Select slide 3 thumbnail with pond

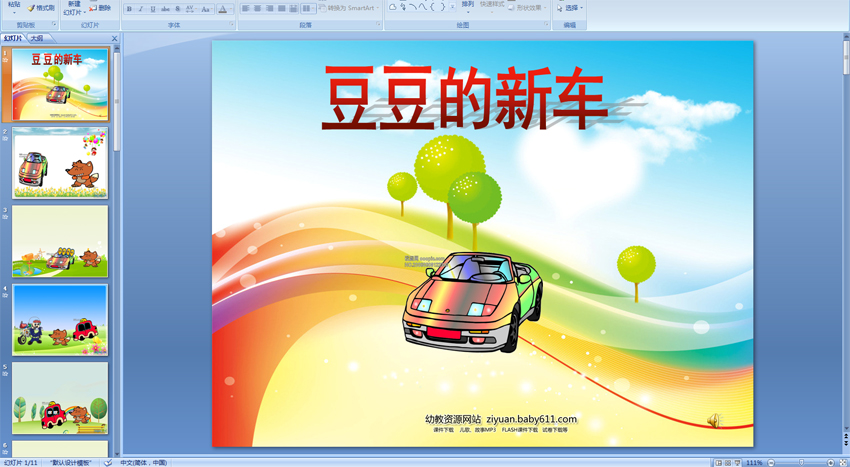pyautogui.click(x=60, y=241)
